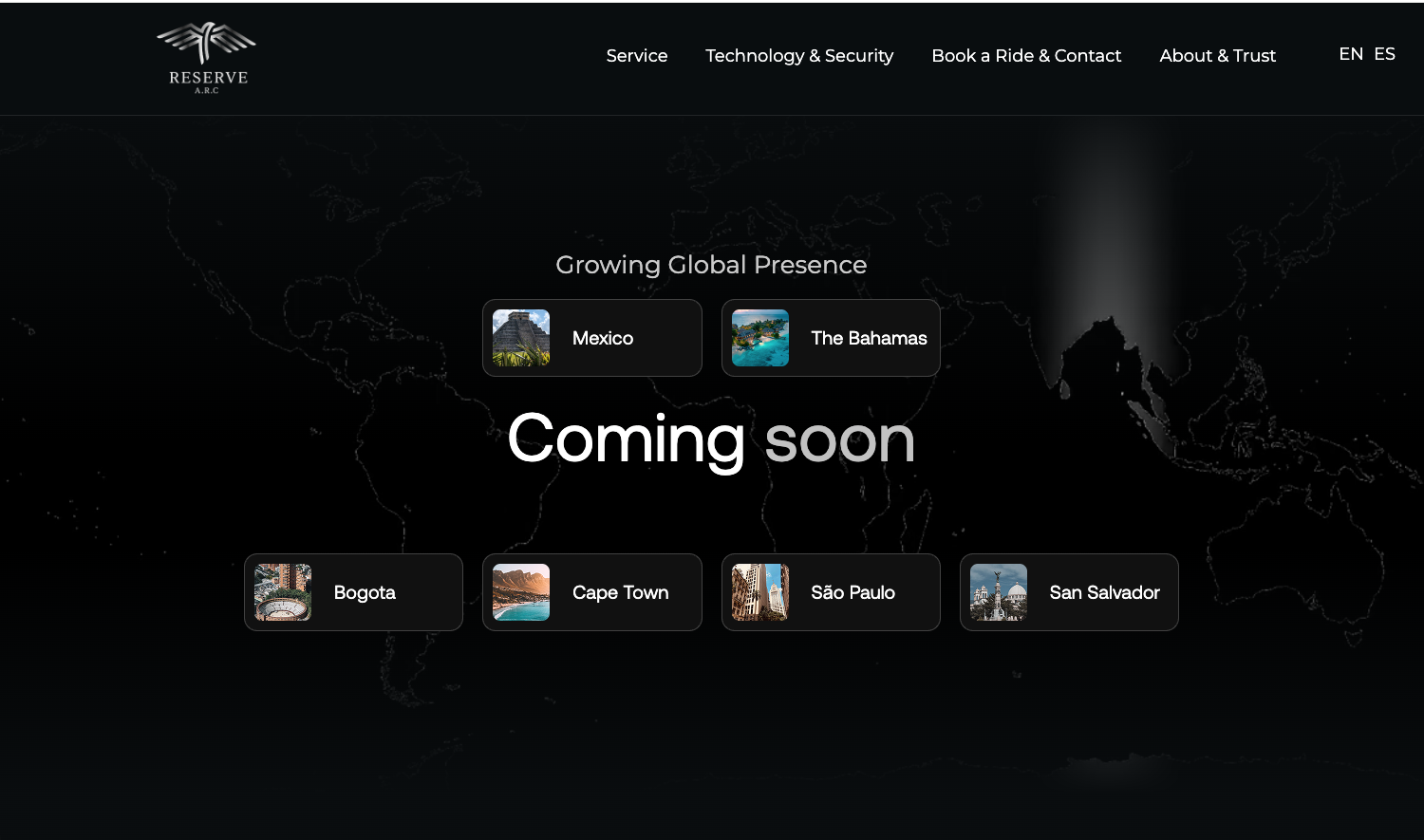The image size is (1424, 840).
Task: Click the San Salvador monument thumbnail
Action: click(999, 592)
